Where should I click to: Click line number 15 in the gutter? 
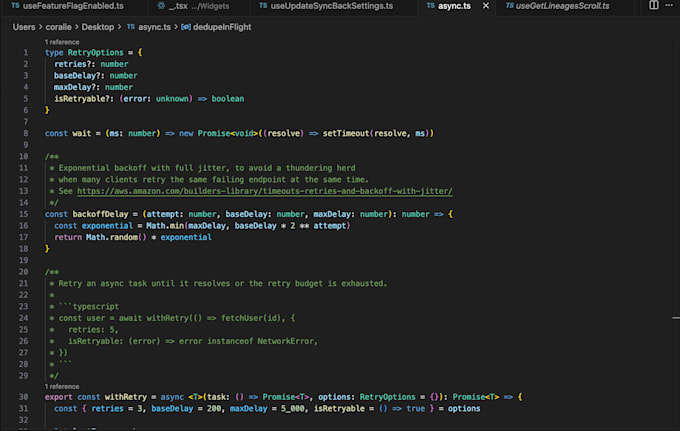[23, 214]
